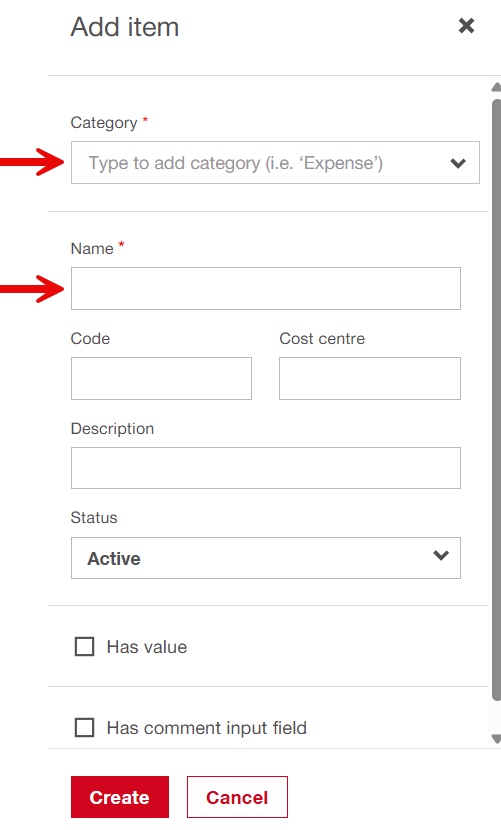Click the Cancel button
The height and width of the screenshot is (830, 501).
[237, 797]
